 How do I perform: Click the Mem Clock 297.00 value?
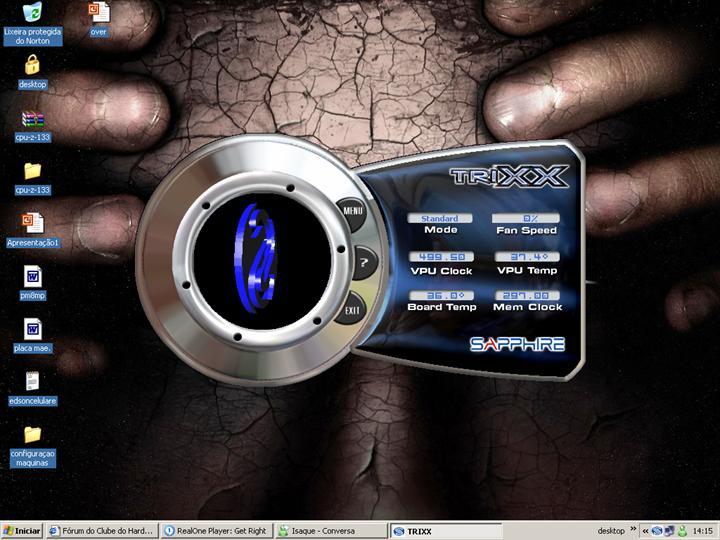point(527,295)
